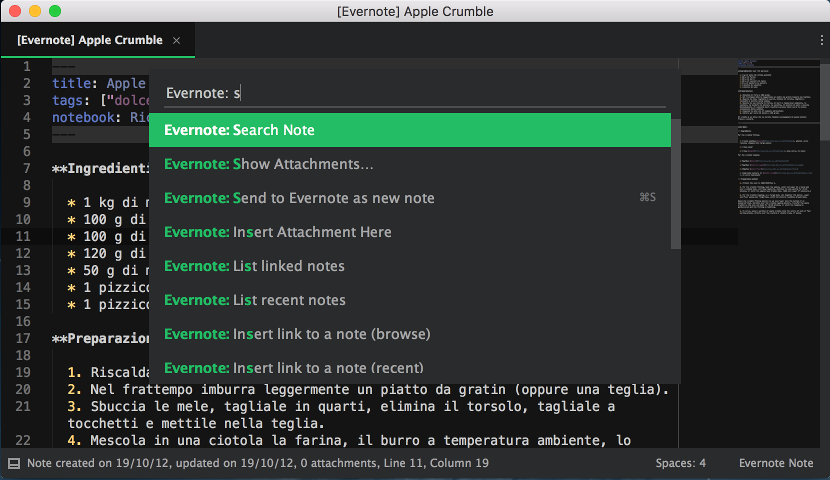Select the [Evernote] Apple Crumble tab
This screenshot has height=480, width=830.
pyautogui.click(x=98, y=40)
